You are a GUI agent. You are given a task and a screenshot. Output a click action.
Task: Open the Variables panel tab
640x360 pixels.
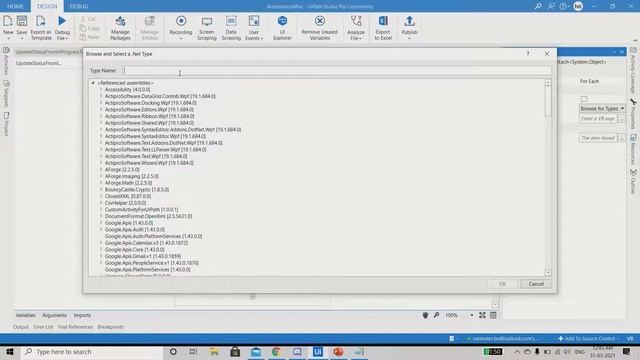(25, 315)
